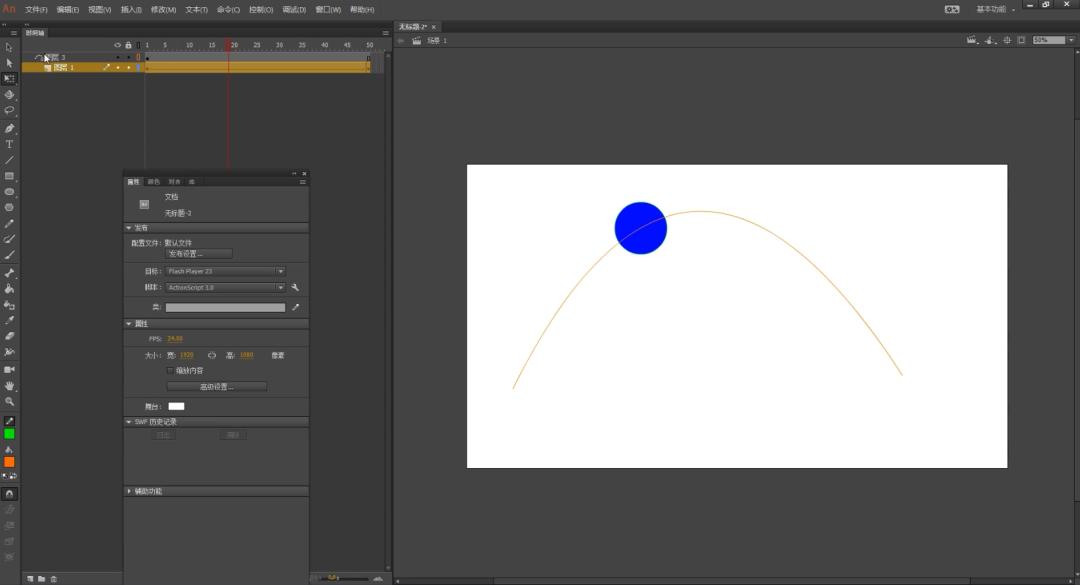Select the Pen tool
The height and width of the screenshot is (585, 1080).
[10, 128]
